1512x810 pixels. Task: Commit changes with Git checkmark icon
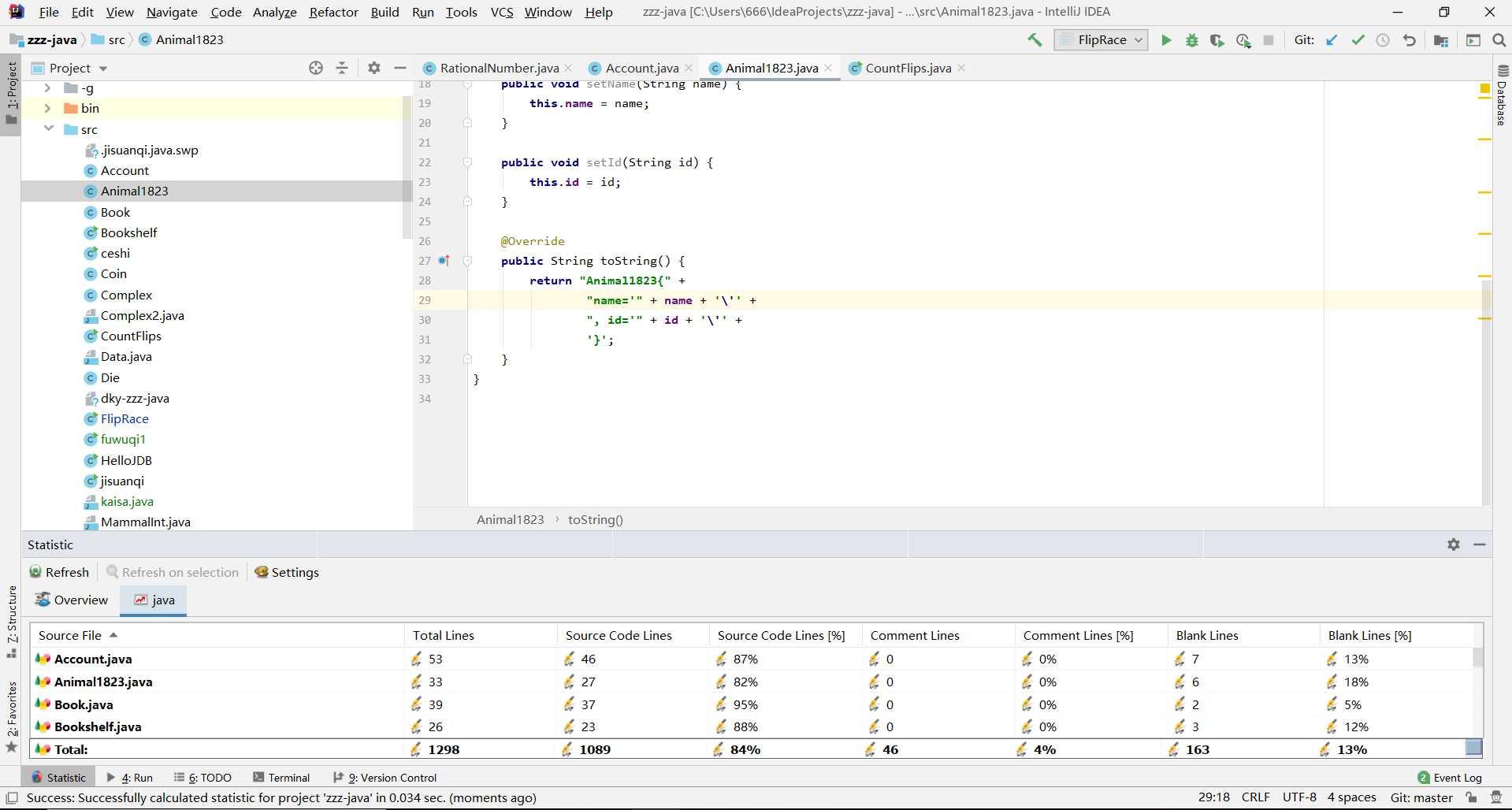tap(1358, 40)
